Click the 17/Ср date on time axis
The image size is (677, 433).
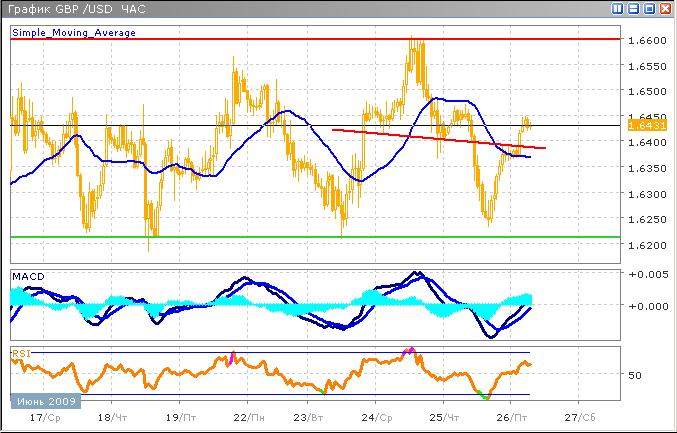pyautogui.click(x=44, y=415)
